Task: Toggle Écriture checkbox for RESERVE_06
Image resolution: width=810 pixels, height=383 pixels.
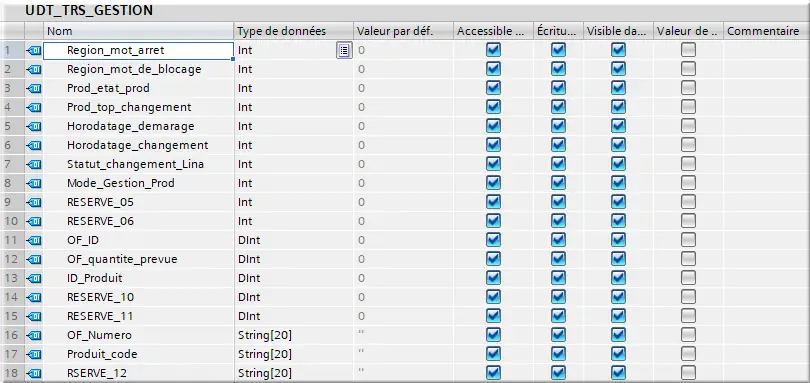Action: 558,221
